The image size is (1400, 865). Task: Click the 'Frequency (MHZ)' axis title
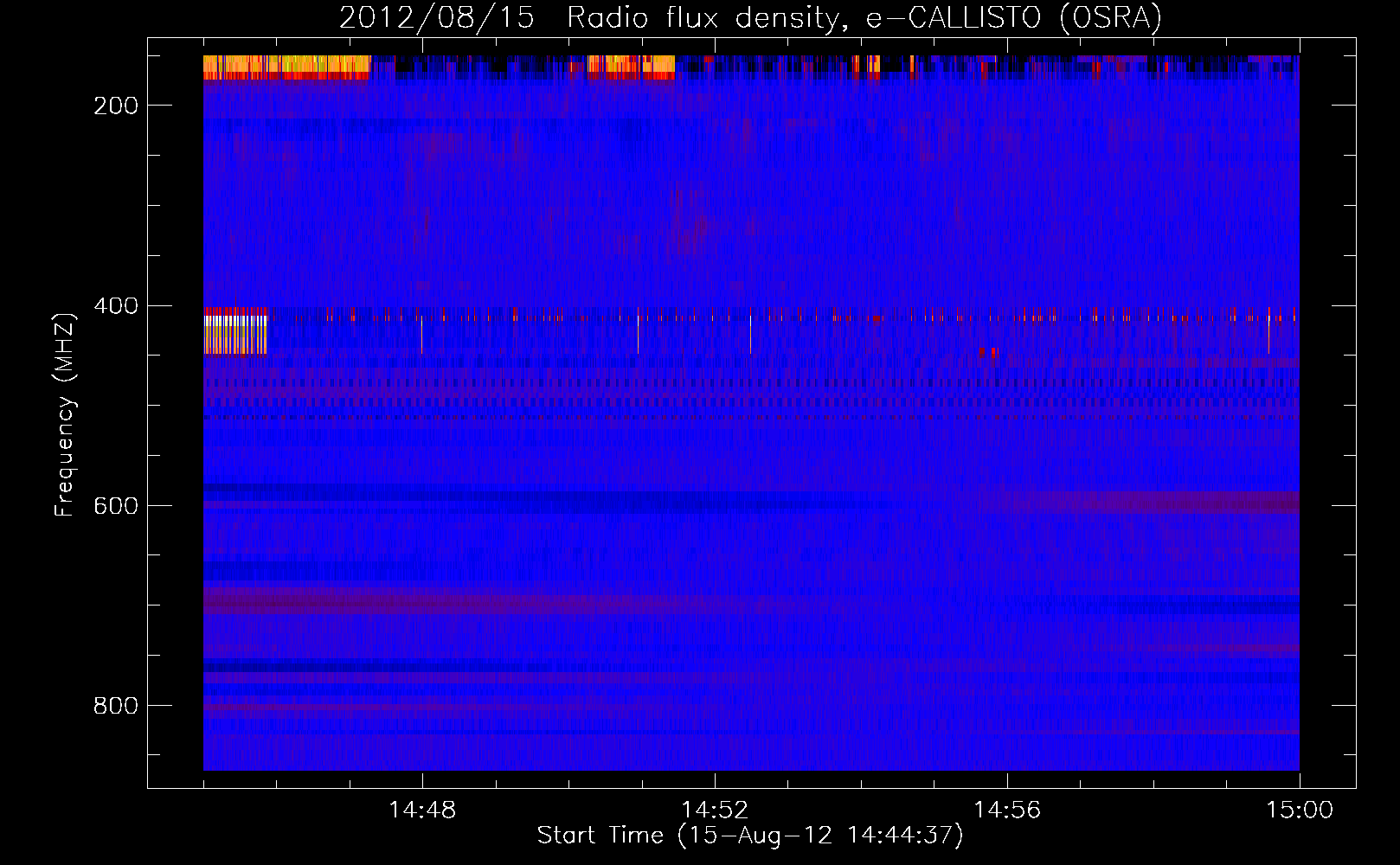point(65,414)
